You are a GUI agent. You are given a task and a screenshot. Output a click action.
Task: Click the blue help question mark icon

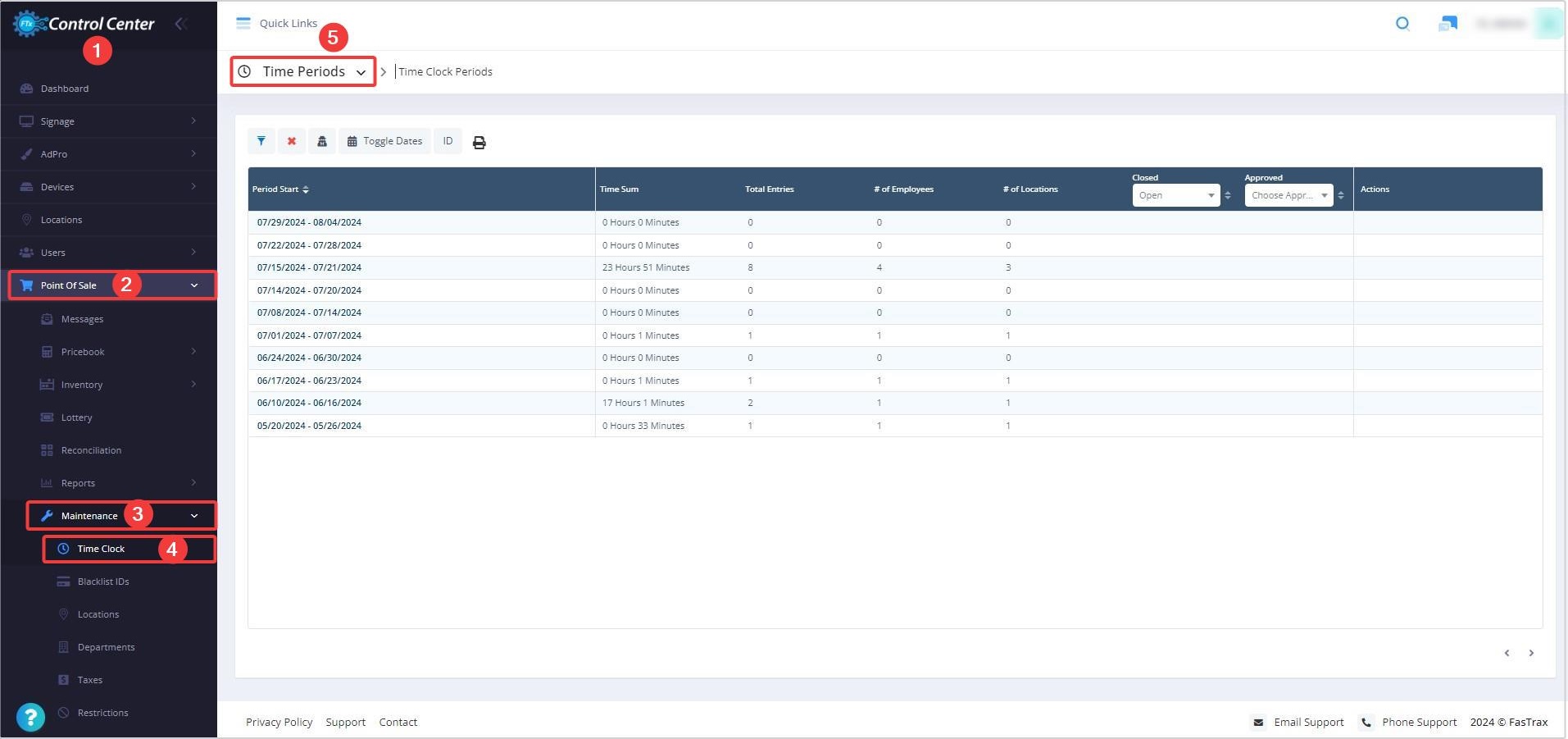point(30,717)
